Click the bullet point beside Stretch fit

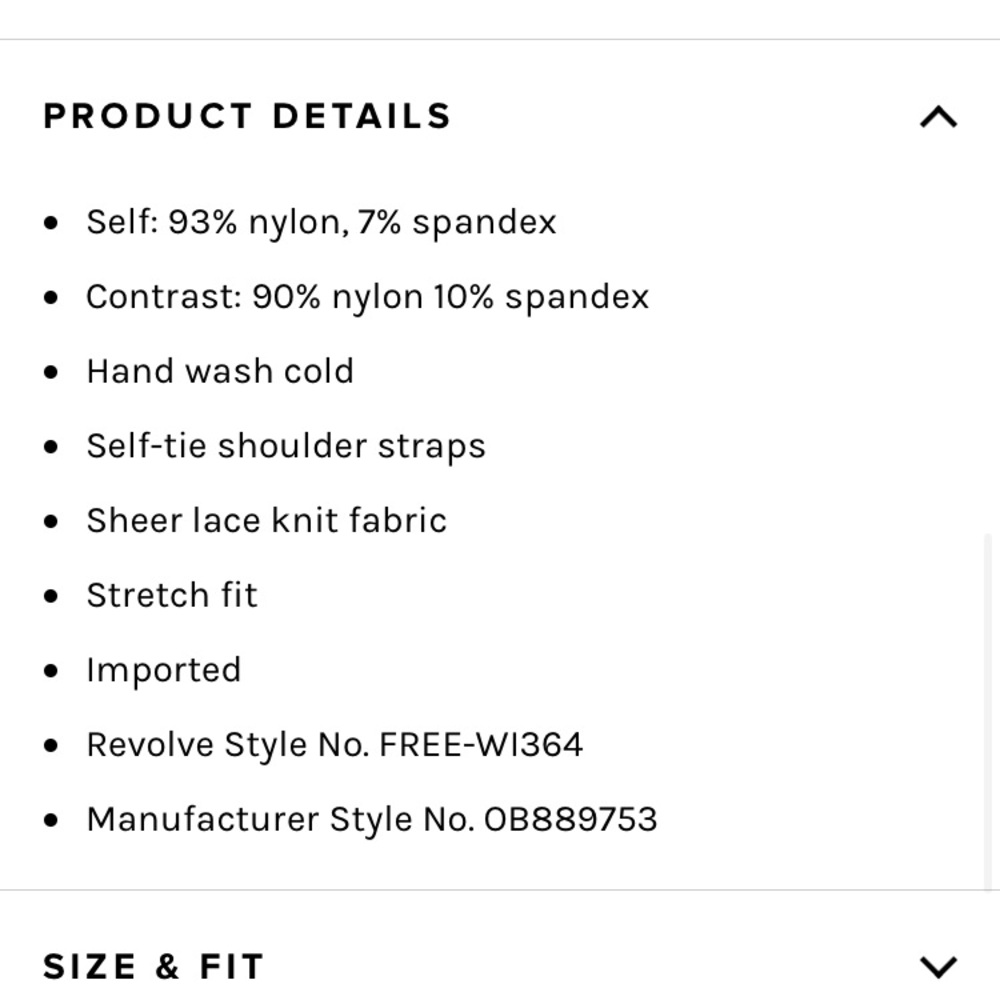point(52,597)
